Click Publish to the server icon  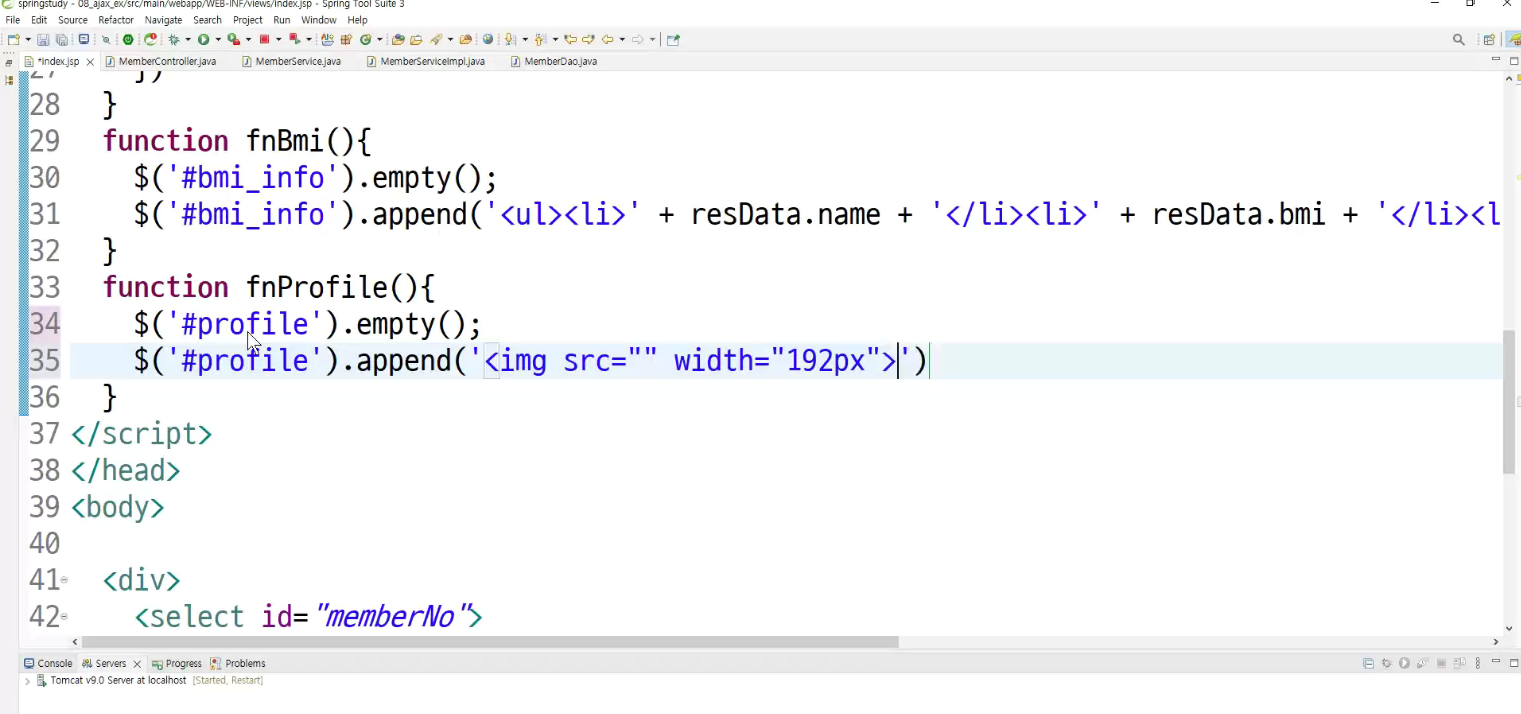1459,663
